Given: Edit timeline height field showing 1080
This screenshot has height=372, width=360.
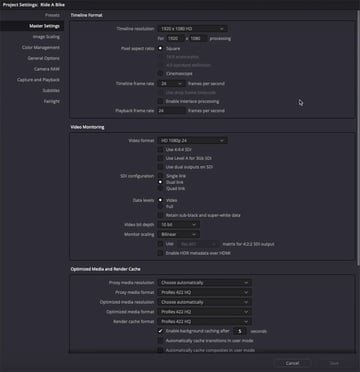Looking at the screenshot, I should click(x=198, y=38).
